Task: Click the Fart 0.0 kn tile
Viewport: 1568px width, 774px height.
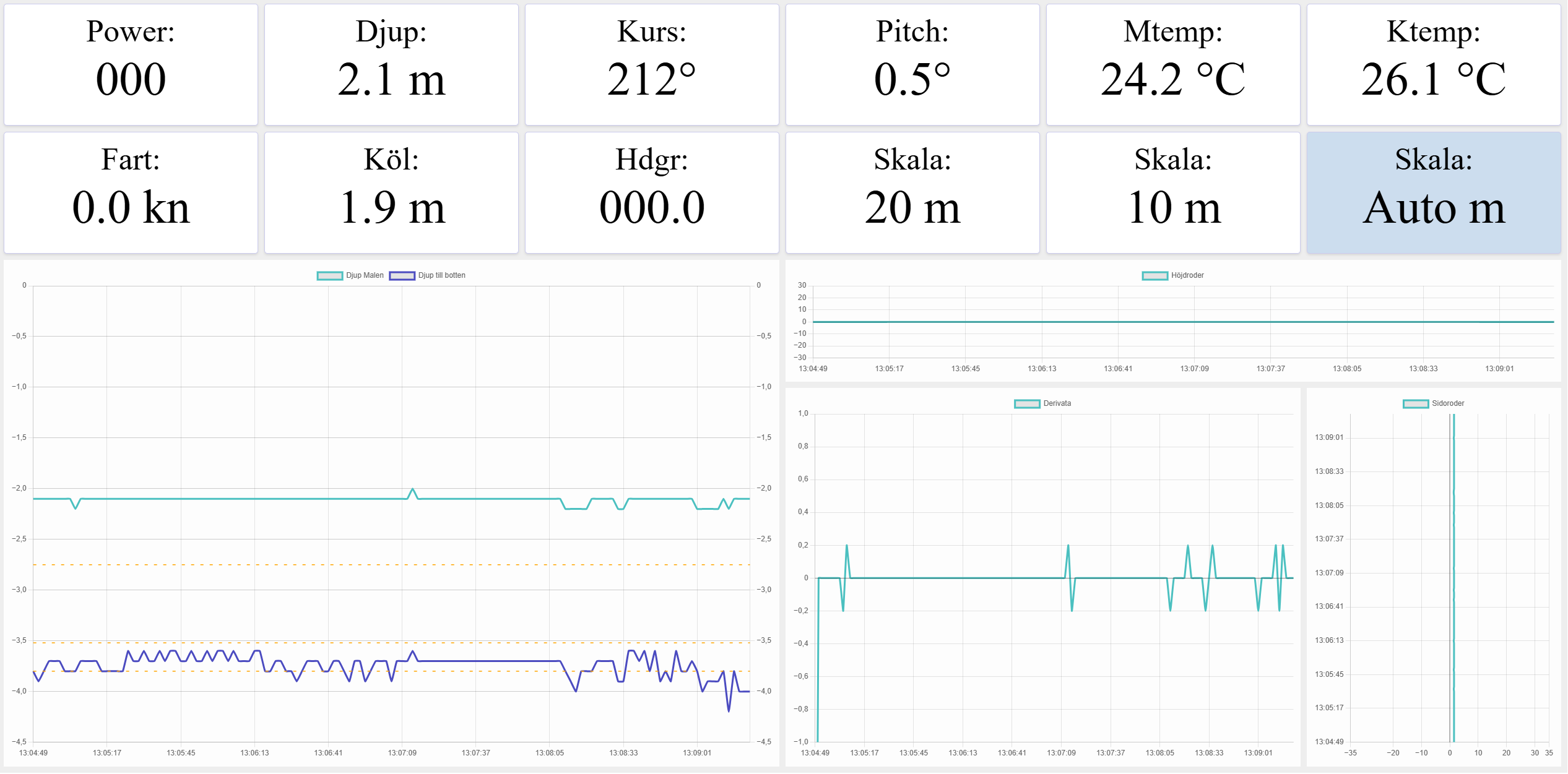Action: (131, 193)
